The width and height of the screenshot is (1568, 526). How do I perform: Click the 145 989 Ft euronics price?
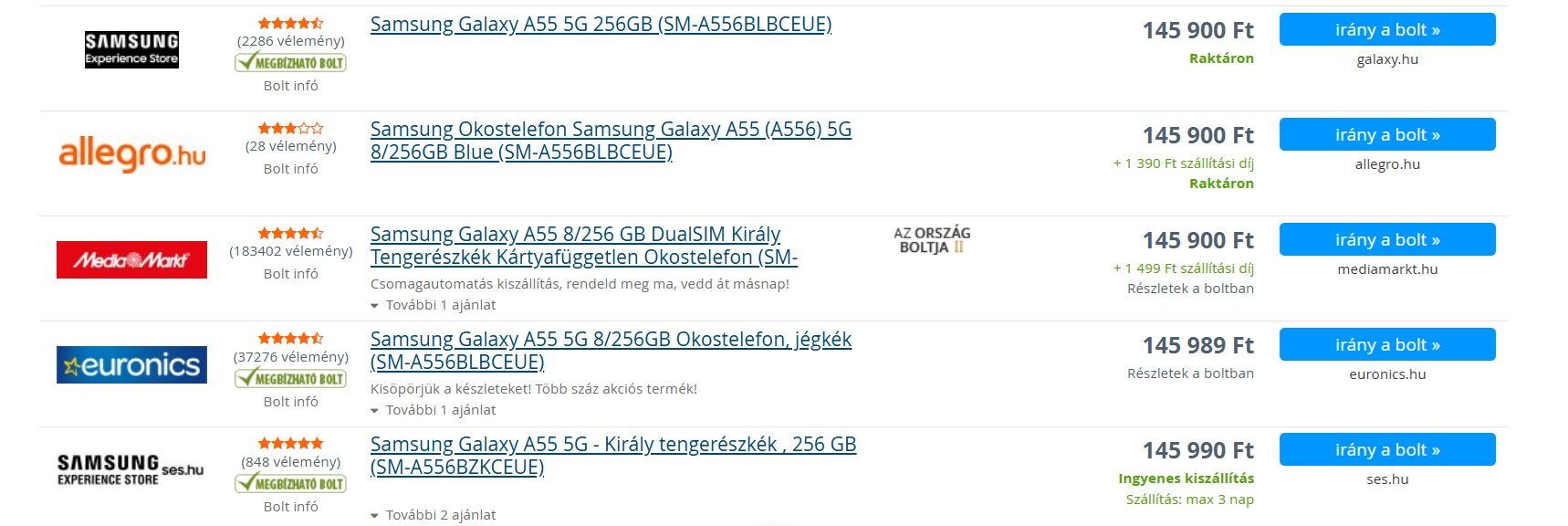click(1197, 346)
